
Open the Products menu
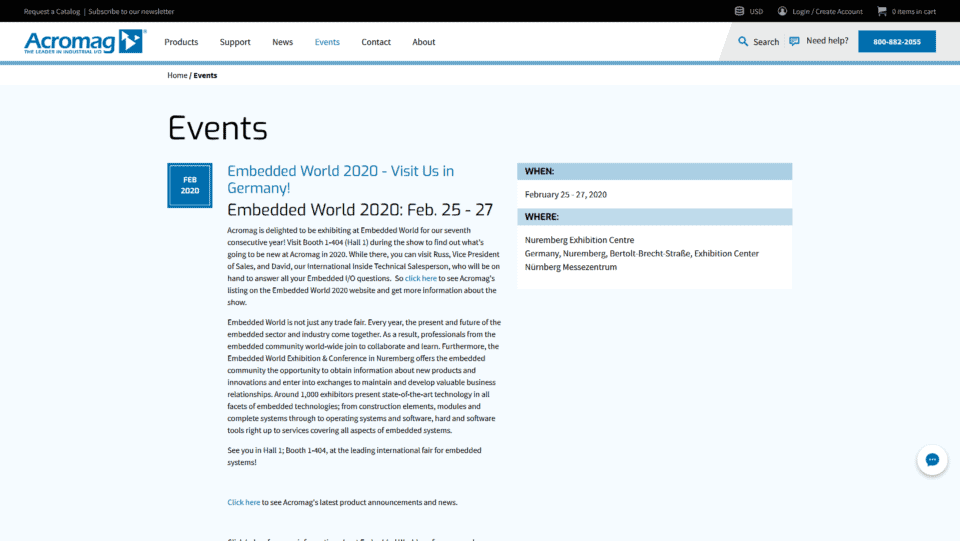181,42
